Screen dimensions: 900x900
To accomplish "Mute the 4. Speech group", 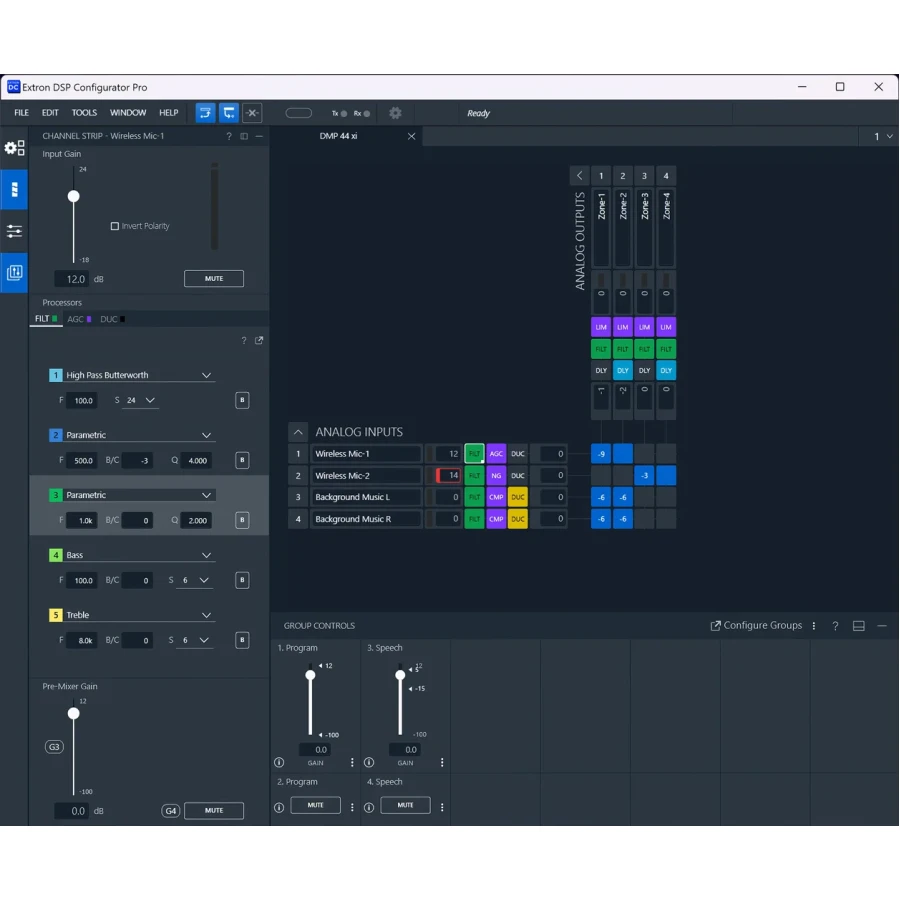I will click(405, 805).
